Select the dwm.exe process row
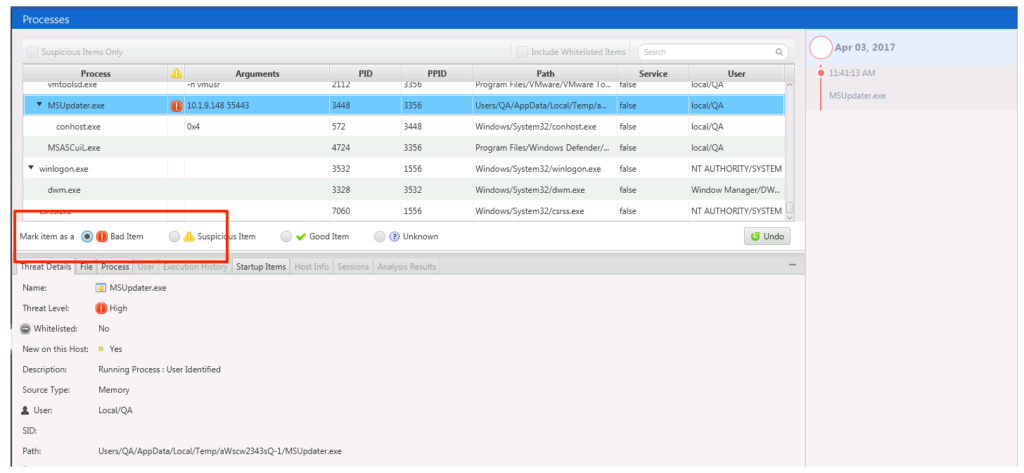Image resolution: width=1024 pixels, height=473 pixels. [x=404, y=189]
